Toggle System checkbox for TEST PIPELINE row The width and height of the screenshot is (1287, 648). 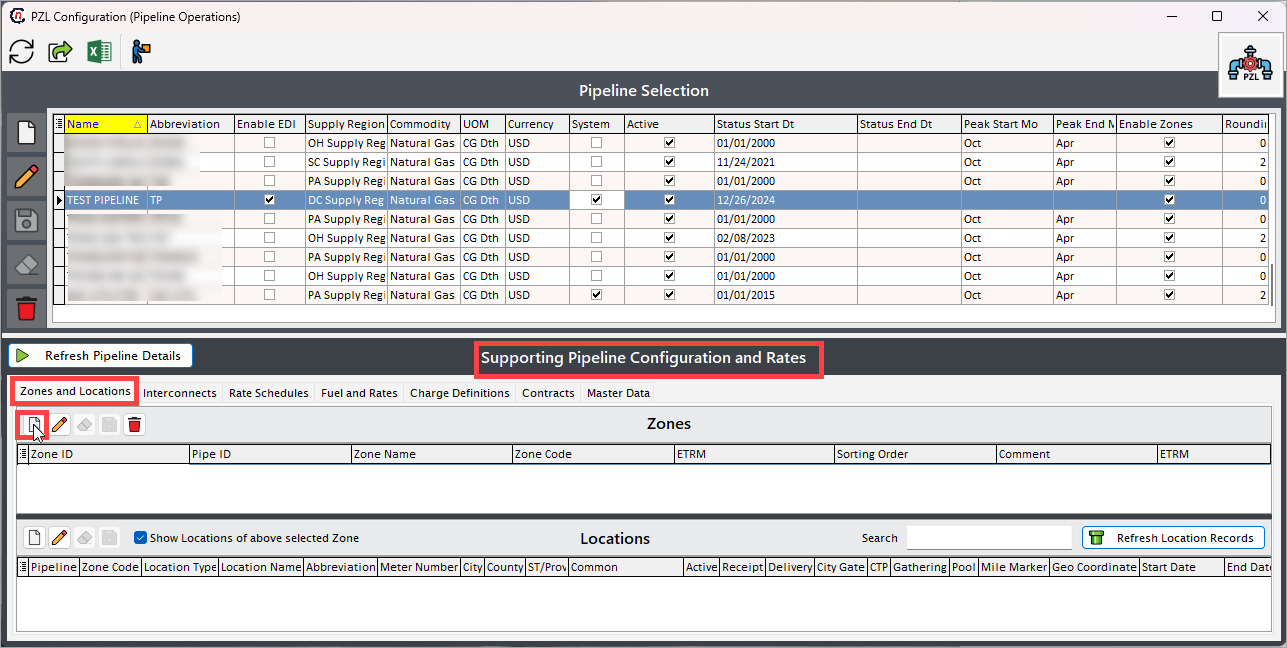pos(597,200)
